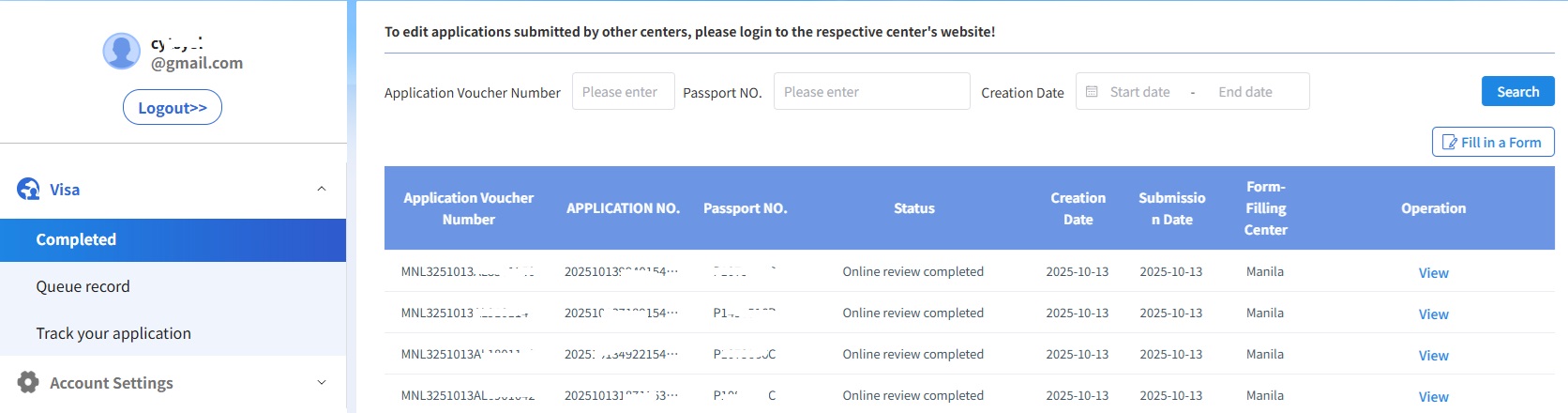This screenshot has height=413, width=1568.
Task: View the fourth application row
Action: 1433,397
